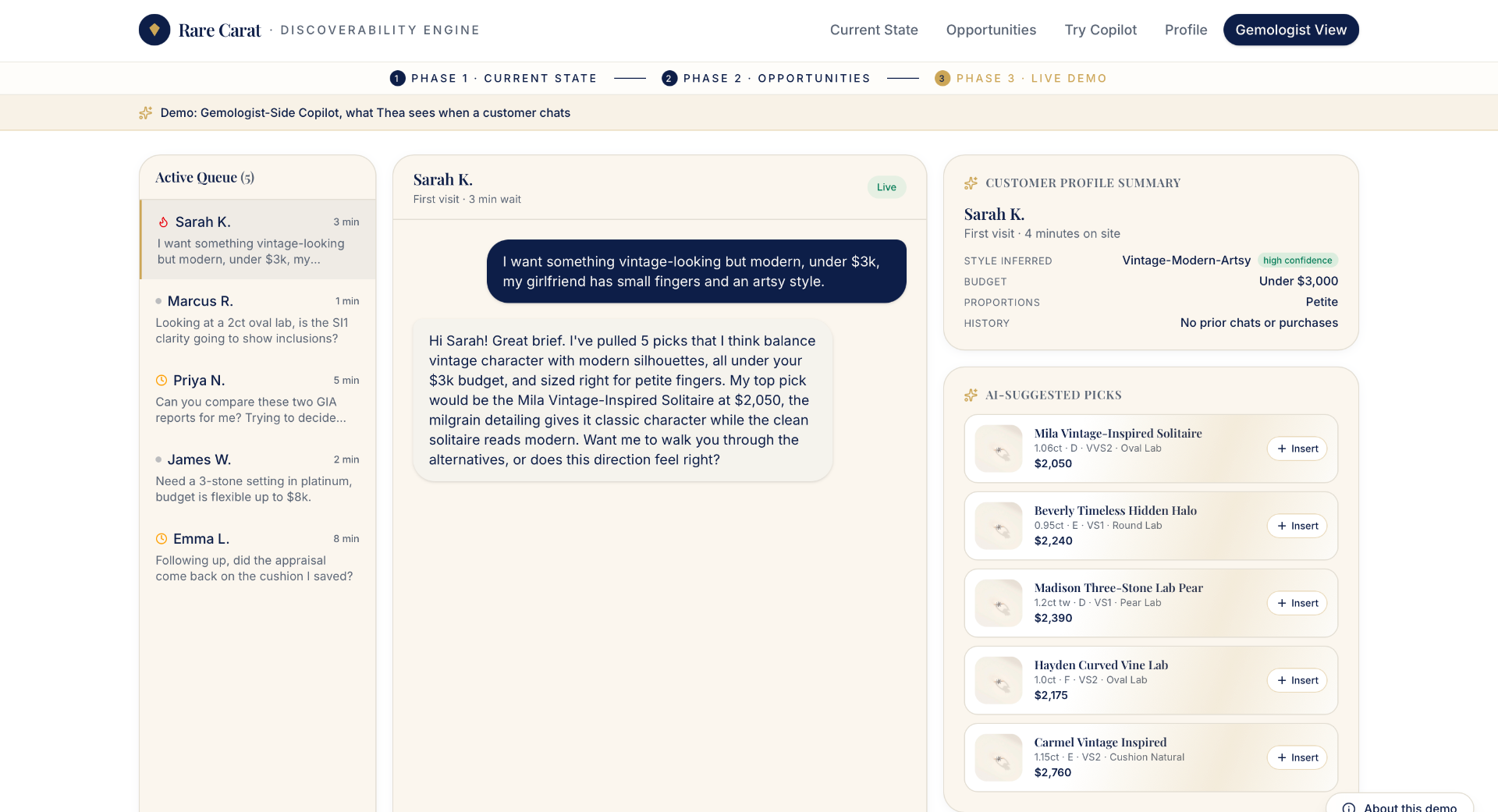
Task: Click the Live status badge in chat header
Action: click(886, 187)
